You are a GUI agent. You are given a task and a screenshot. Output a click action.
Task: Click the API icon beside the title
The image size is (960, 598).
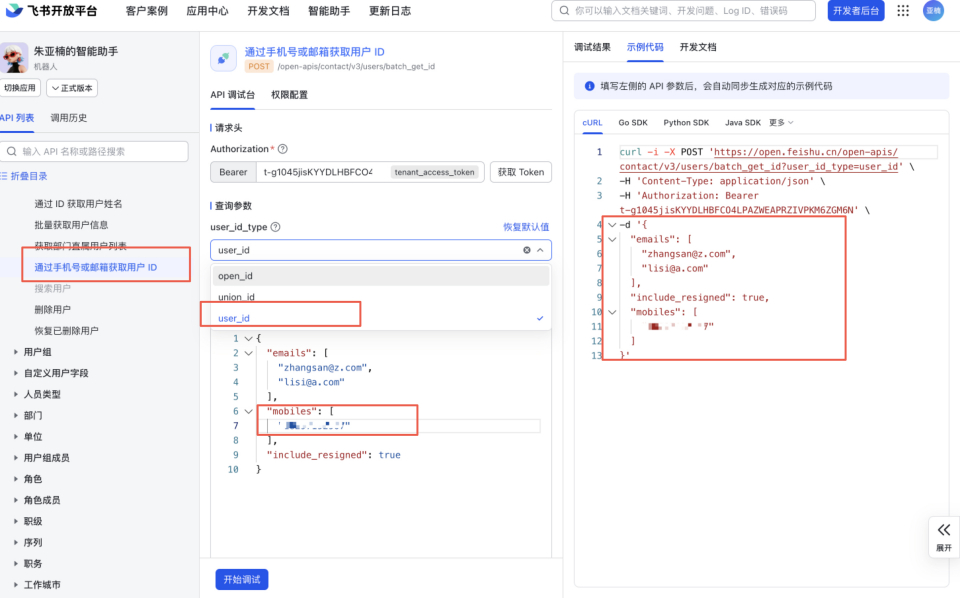pos(223,58)
